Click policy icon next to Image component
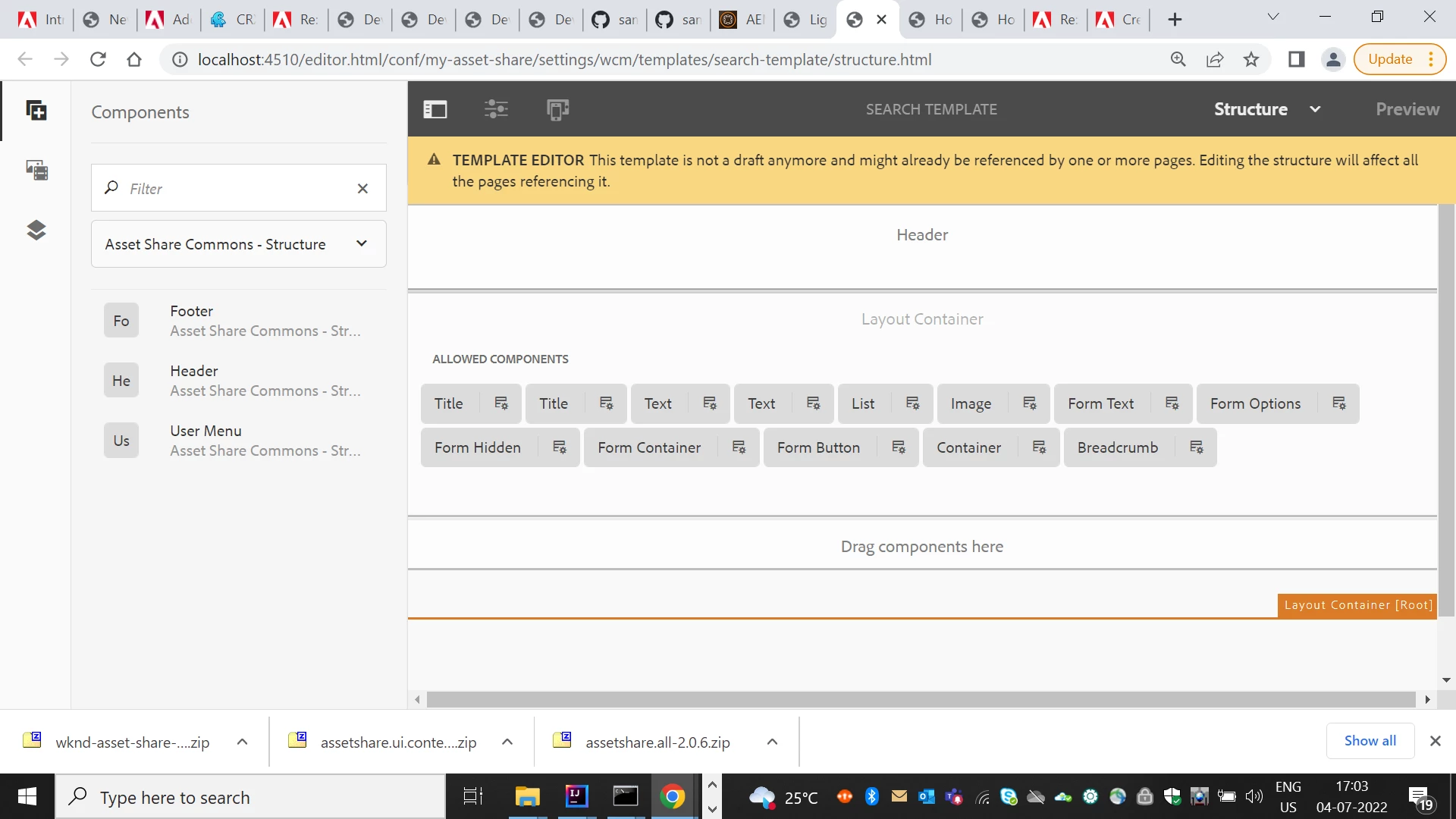Viewport: 1456px width, 819px height. (x=1030, y=403)
